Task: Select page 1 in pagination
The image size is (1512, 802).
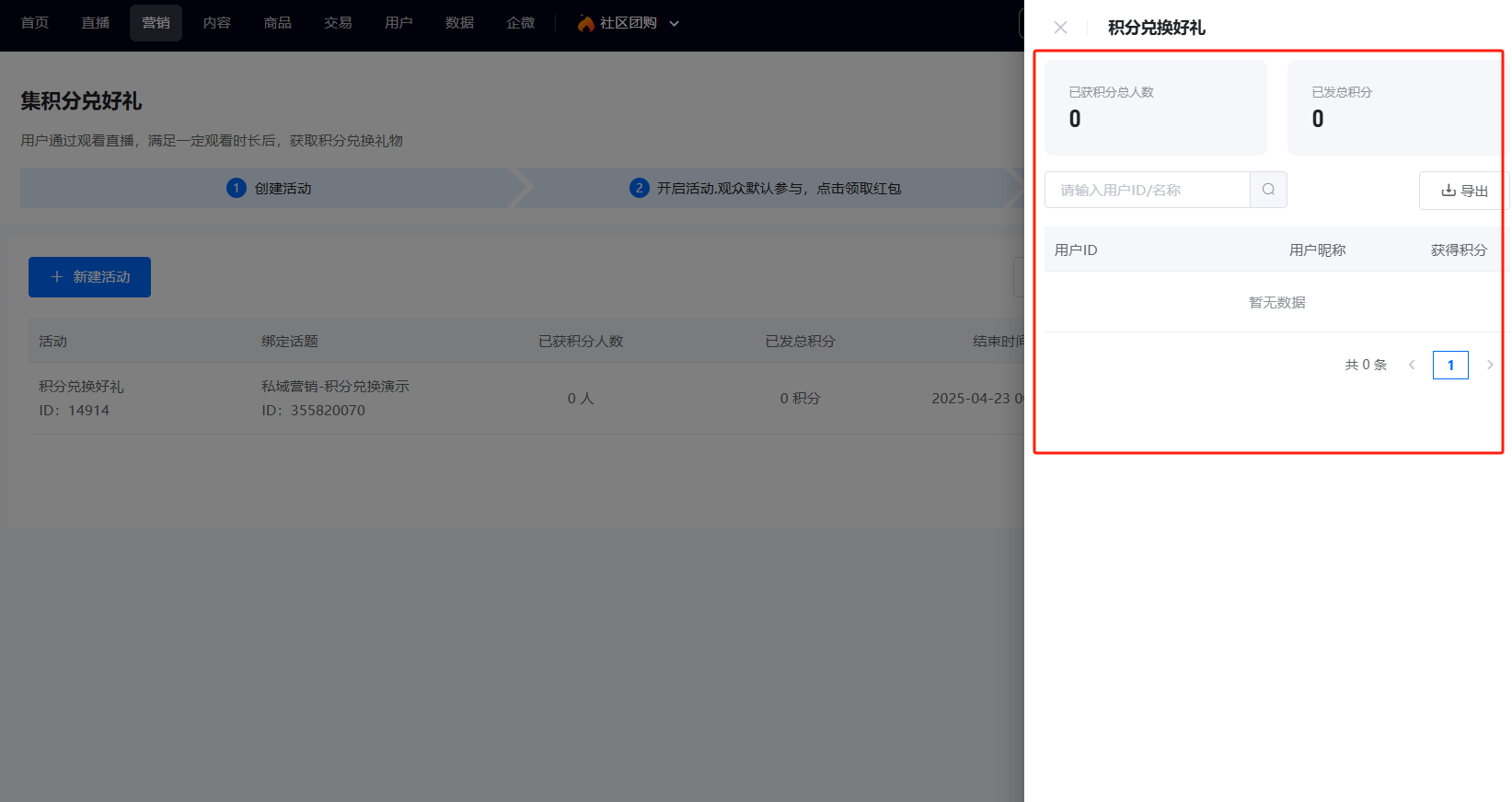Action: [x=1450, y=365]
